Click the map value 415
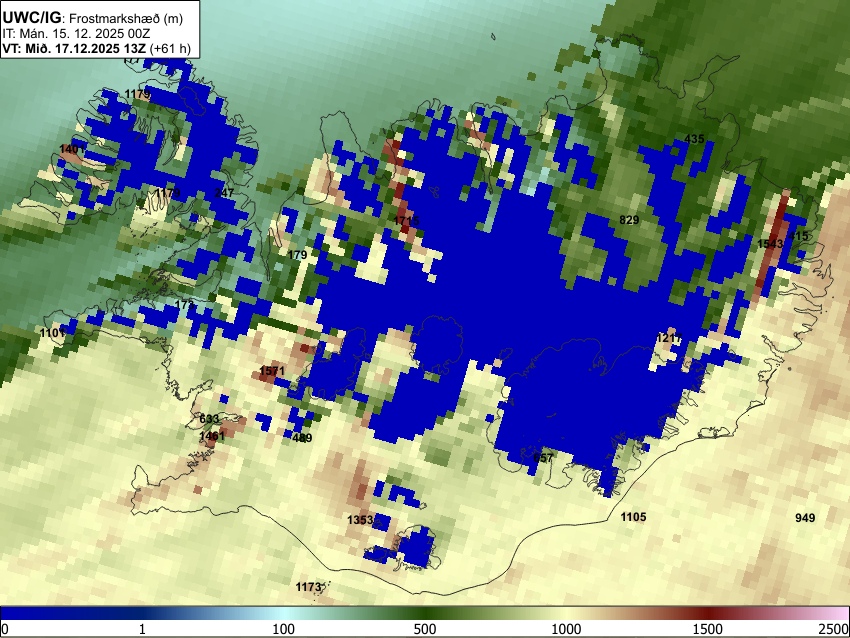 coord(798,236)
